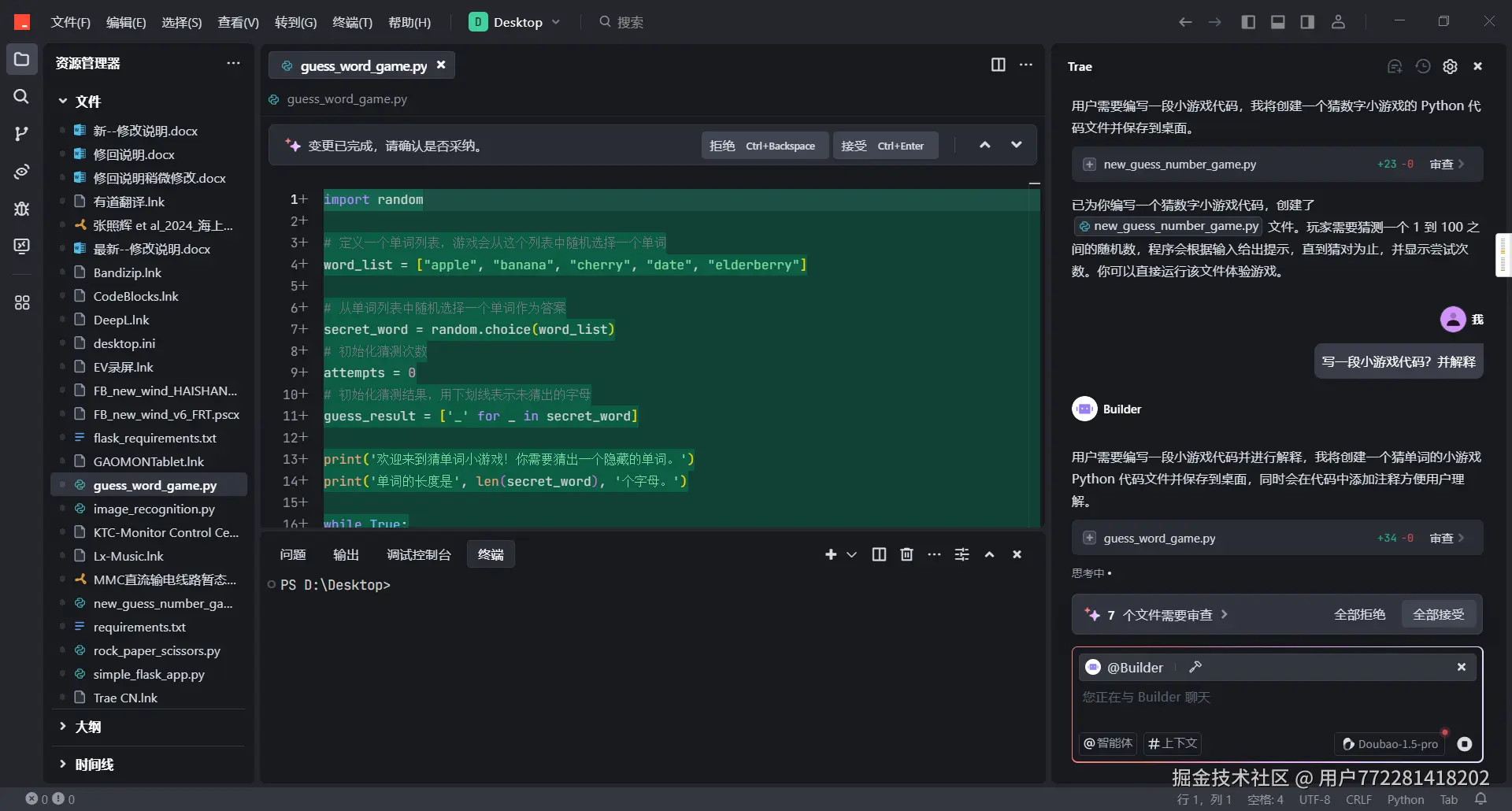The image size is (1512, 811).
Task: Open the account profile icon in title bar
Action: click(1338, 22)
